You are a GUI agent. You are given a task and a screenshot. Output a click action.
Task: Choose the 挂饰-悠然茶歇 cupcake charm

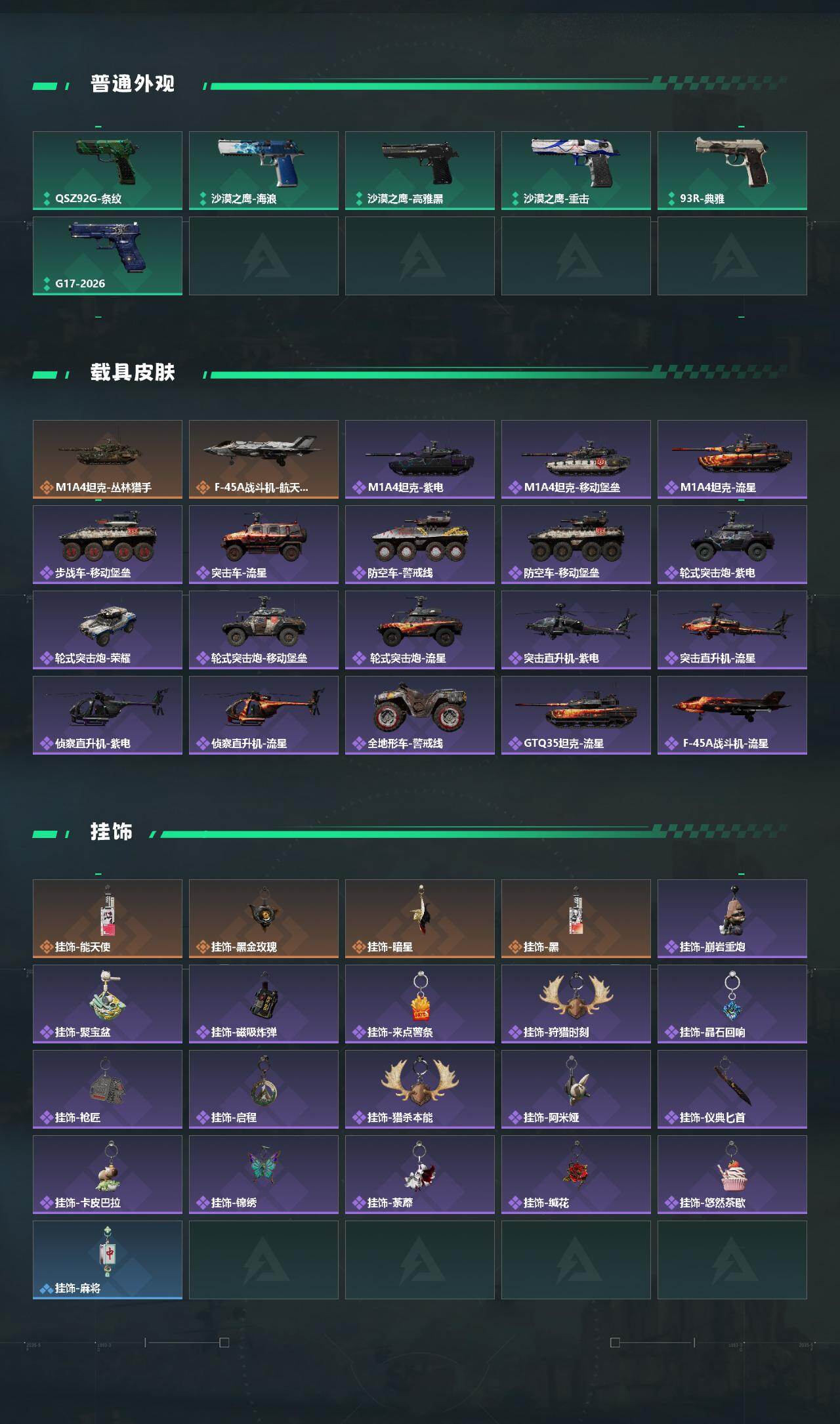pyautogui.click(x=732, y=1175)
